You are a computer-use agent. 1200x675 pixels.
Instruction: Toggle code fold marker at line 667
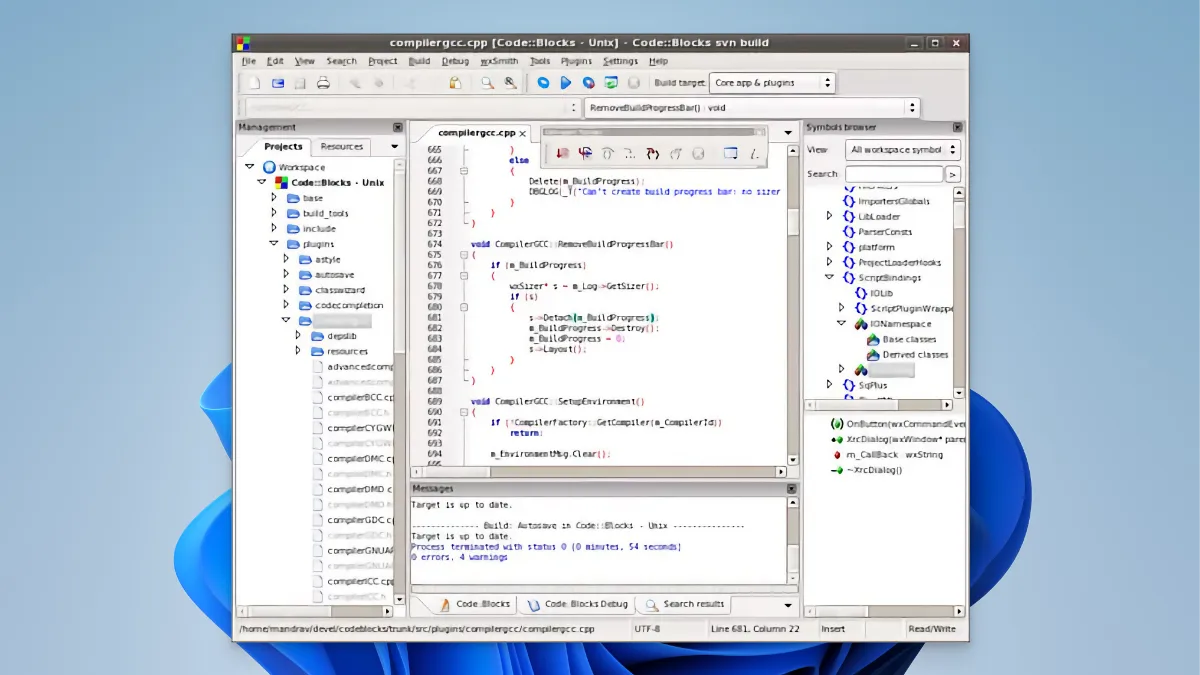pyautogui.click(x=463, y=171)
